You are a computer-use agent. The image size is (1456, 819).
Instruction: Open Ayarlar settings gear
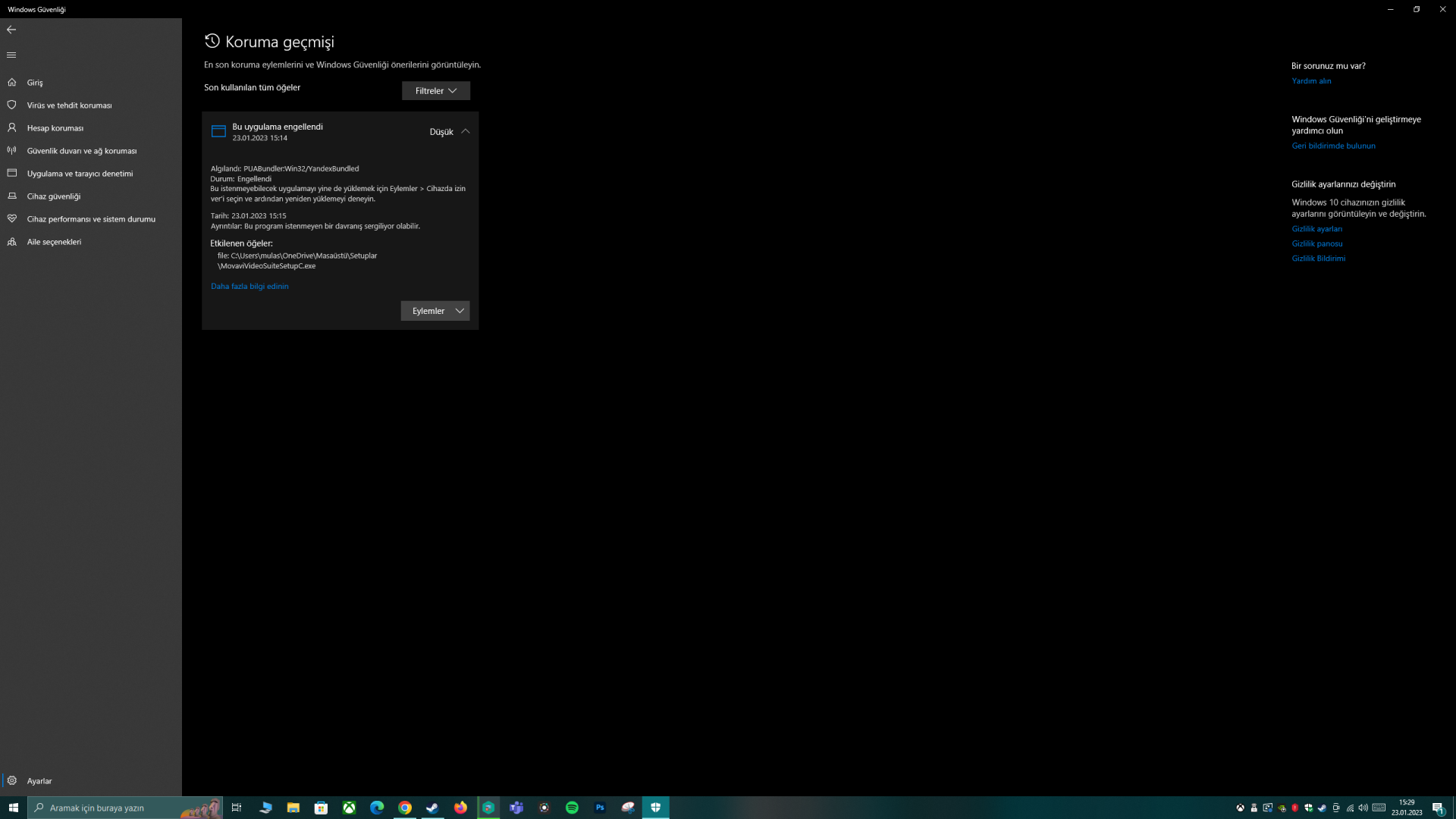39,781
